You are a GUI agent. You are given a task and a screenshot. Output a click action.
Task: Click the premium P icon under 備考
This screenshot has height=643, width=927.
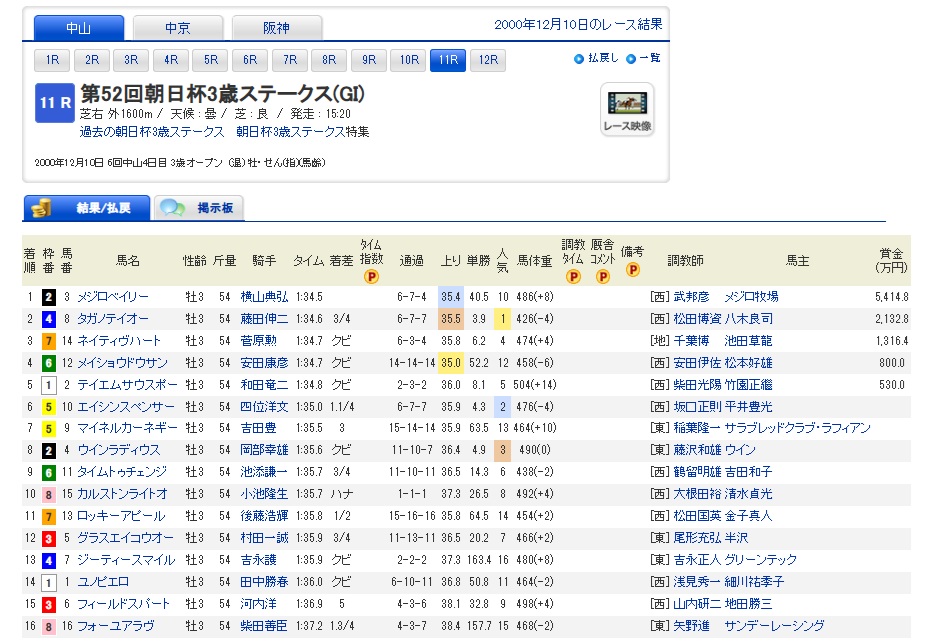[x=632, y=270]
